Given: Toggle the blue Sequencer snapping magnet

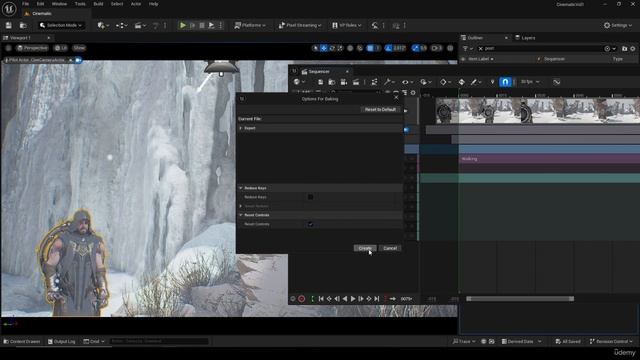Looking at the screenshot, I should click(x=505, y=82).
